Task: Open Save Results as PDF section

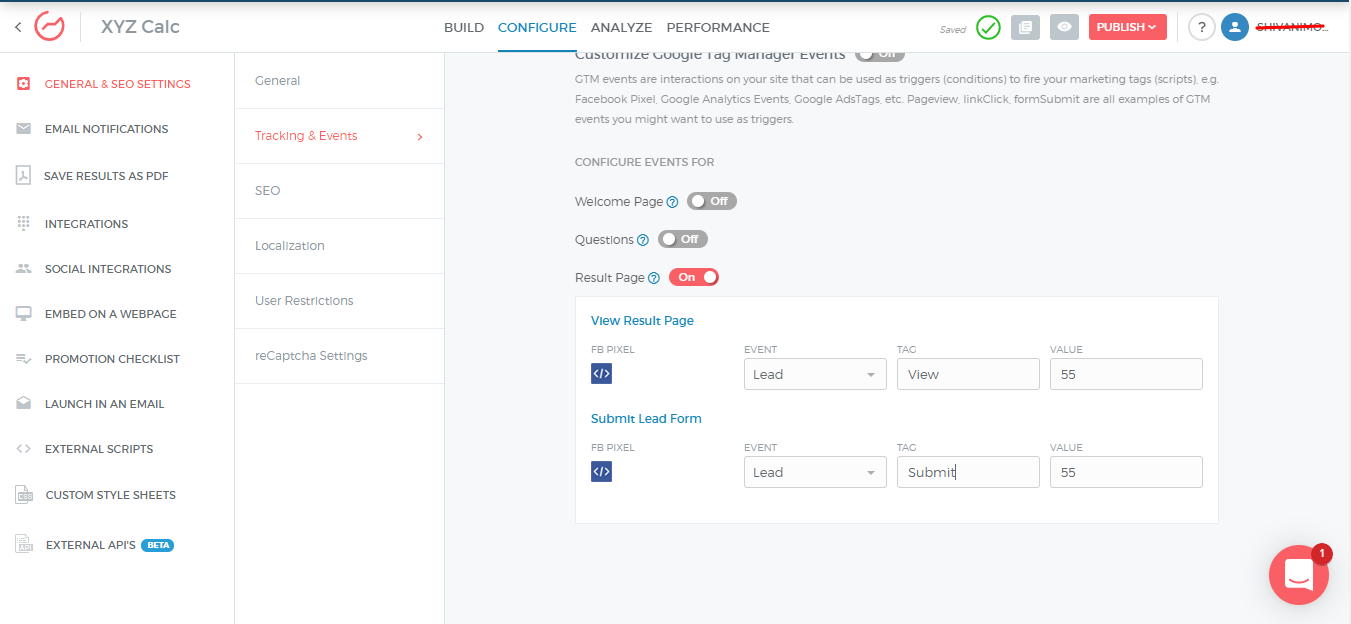Action: coord(106,176)
